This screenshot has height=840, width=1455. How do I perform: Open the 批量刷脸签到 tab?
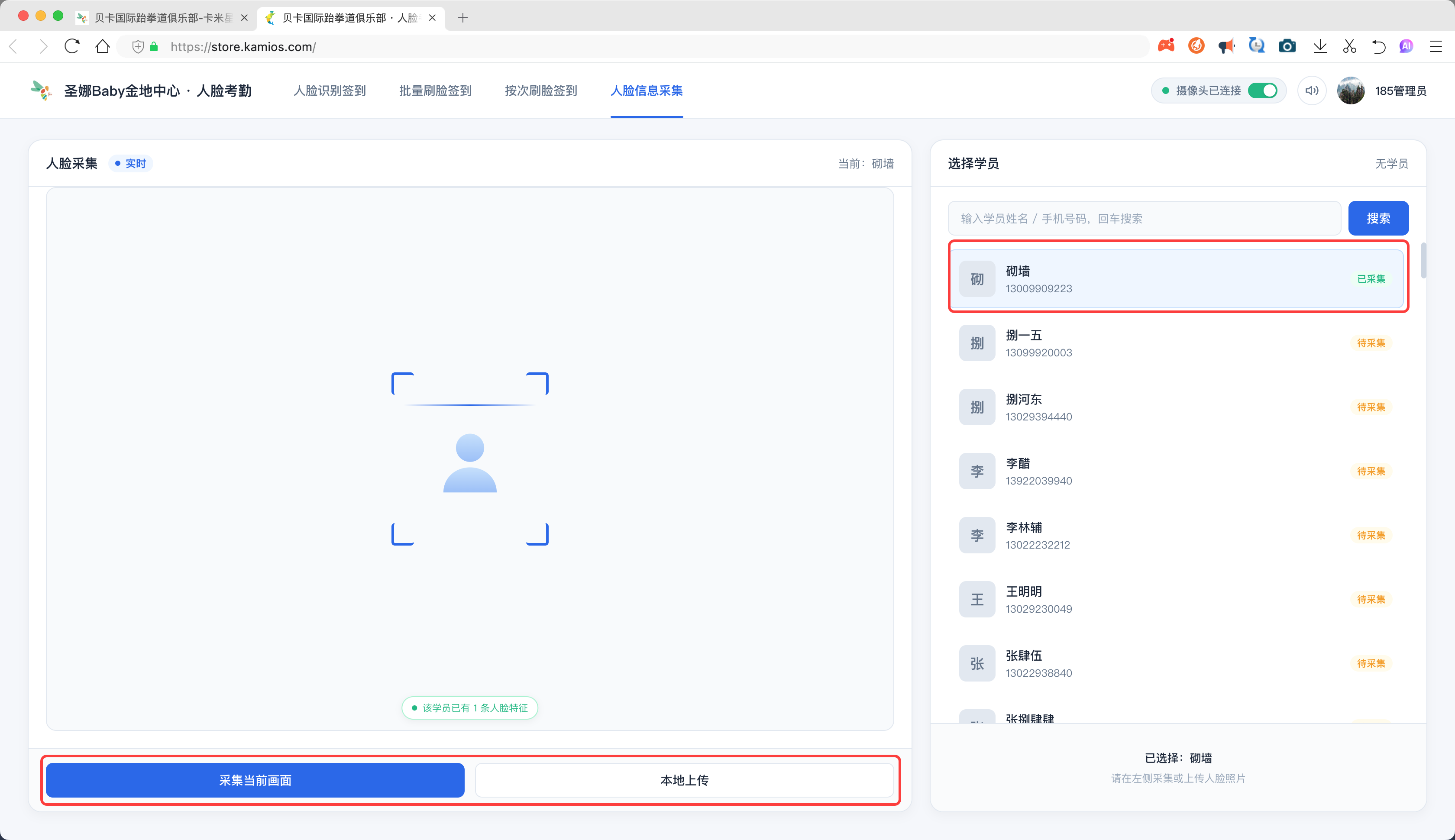[x=435, y=90]
